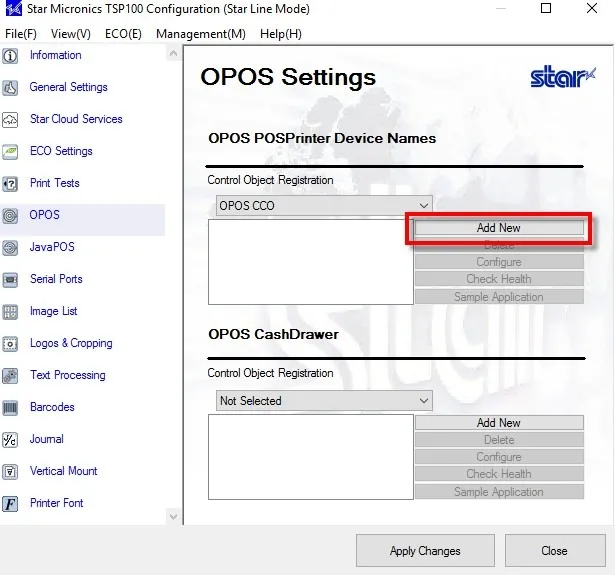Click sidebar scrollbar down arrow
This screenshot has height=575, width=615.
(173, 517)
